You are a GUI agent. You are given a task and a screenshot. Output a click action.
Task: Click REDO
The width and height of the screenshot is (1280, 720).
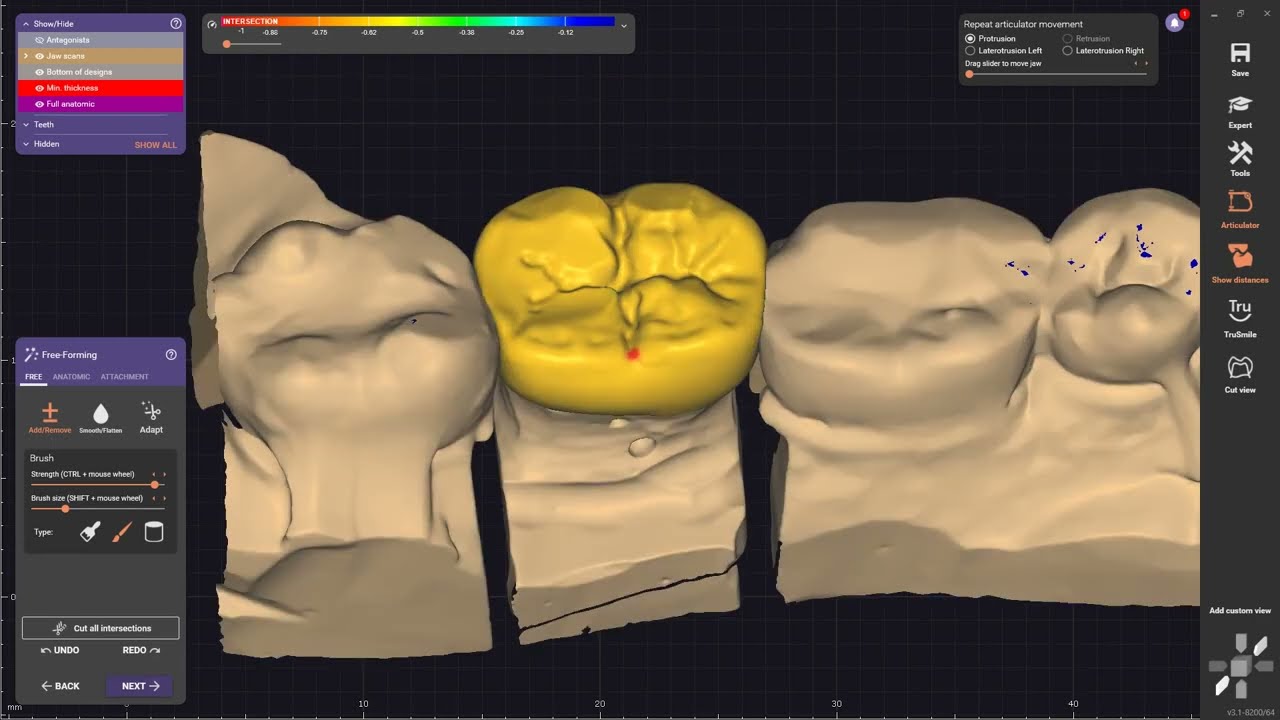tap(141, 650)
